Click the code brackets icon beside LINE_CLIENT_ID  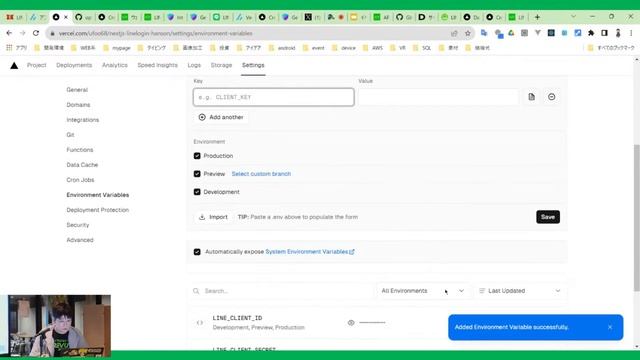(200, 323)
